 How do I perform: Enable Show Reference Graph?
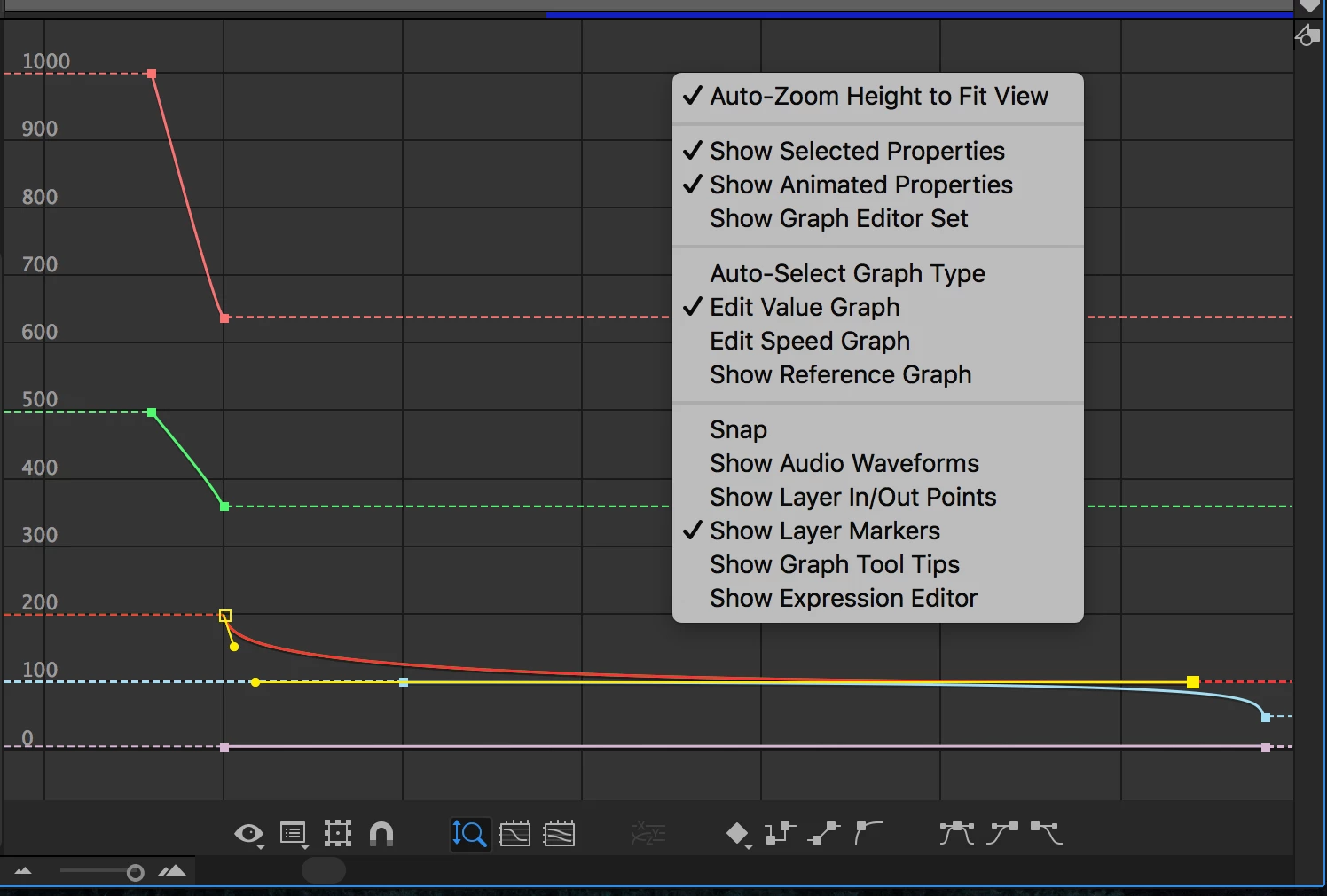click(x=878, y=374)
